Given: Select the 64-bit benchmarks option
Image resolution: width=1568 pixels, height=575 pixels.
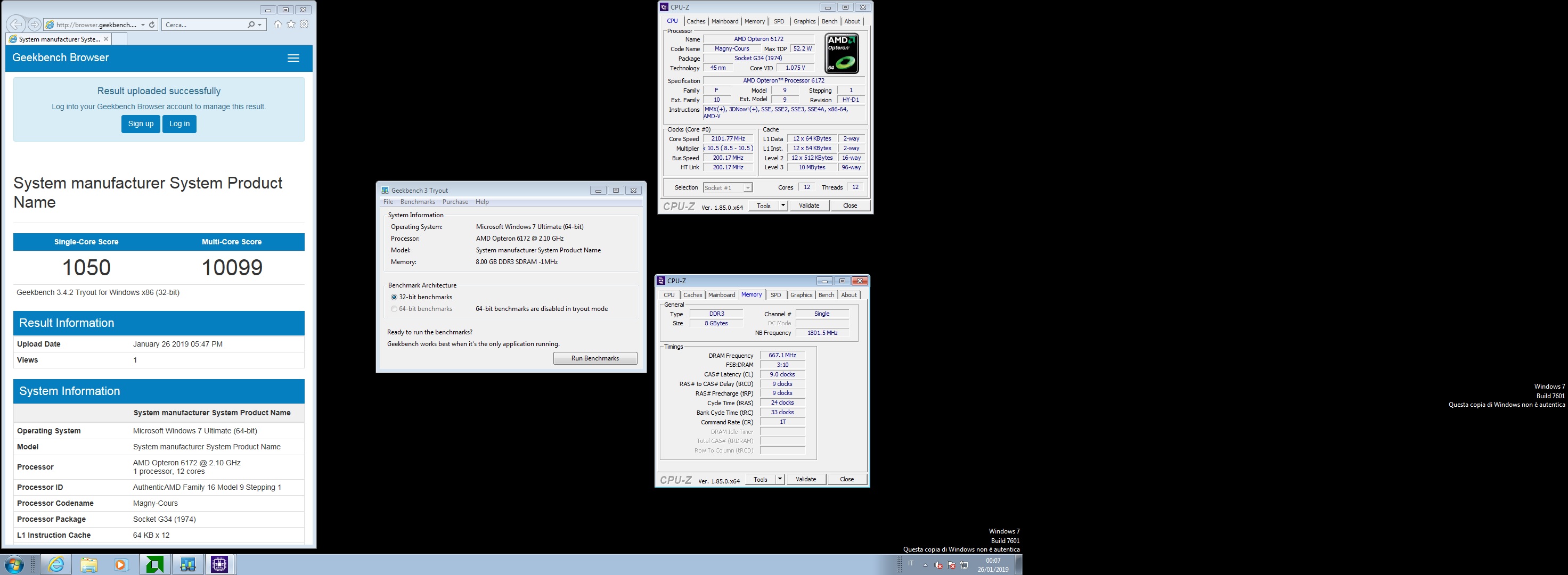Looking at the screenshot, I should click(x=394, y=309).
